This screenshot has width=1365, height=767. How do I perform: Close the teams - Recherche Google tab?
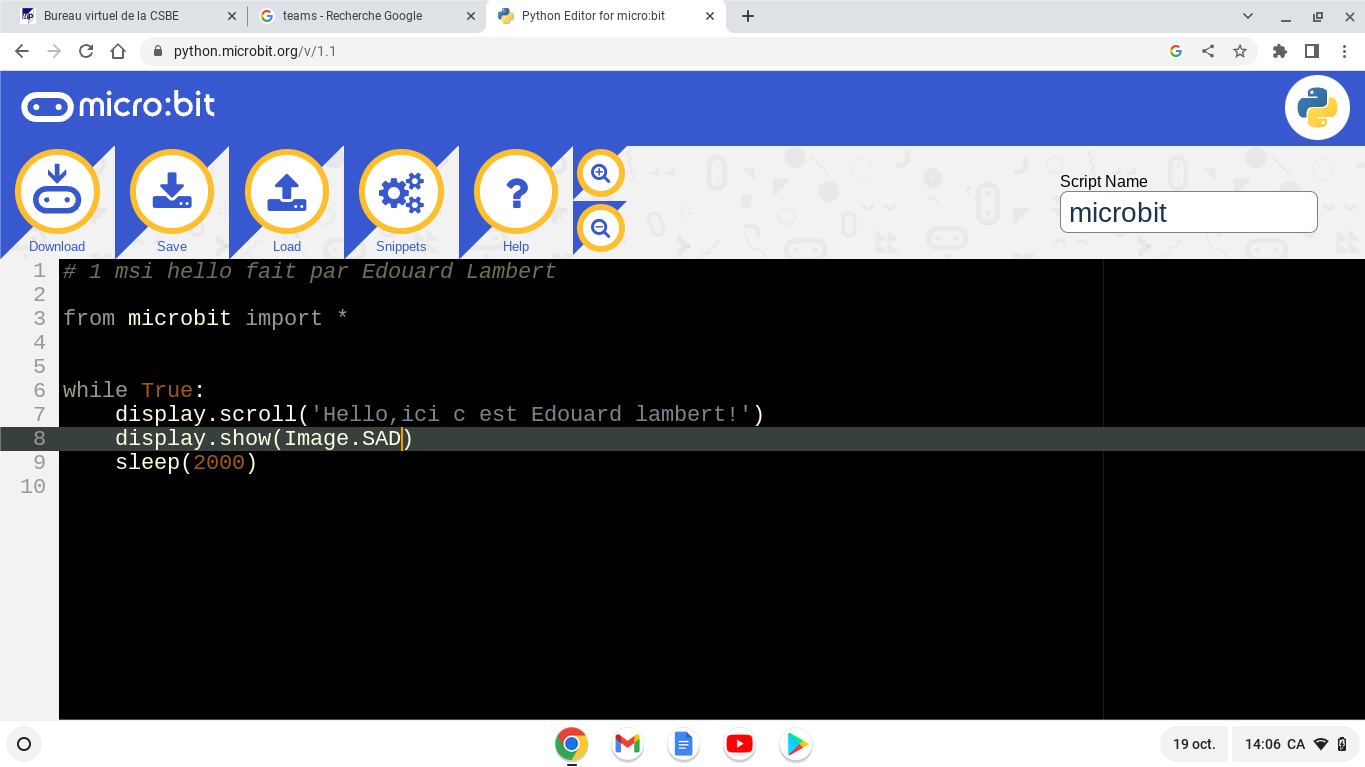(471, 16)
